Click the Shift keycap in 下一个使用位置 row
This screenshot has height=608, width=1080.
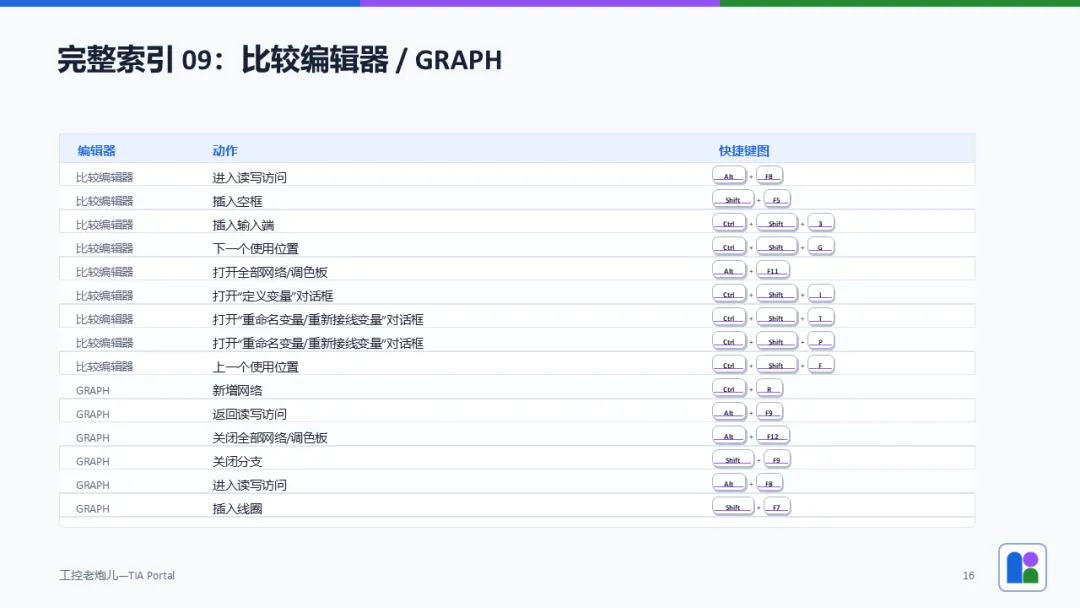tap(776, 247)
